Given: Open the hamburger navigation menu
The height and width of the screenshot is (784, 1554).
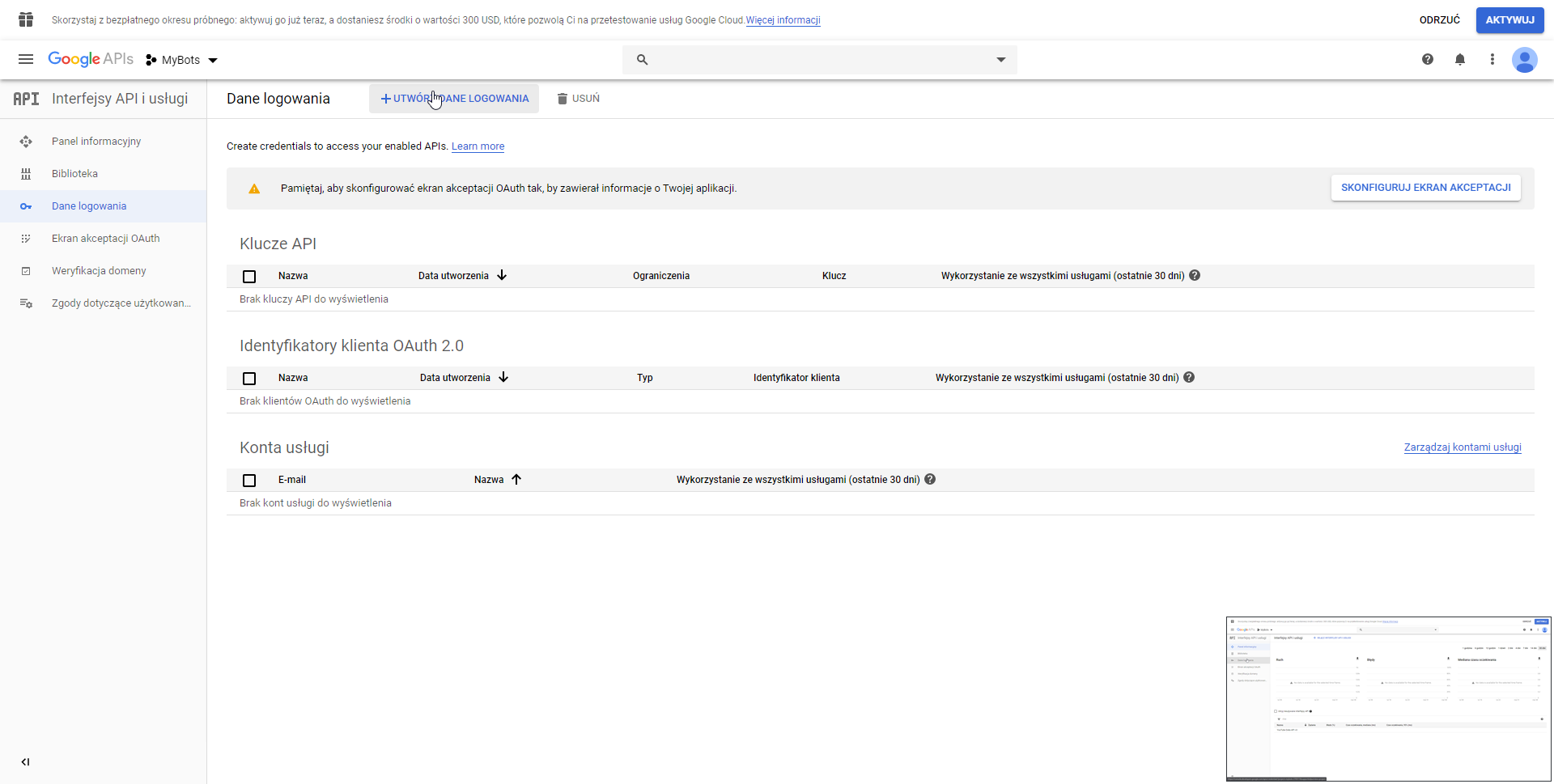Looking at the screenshot, I should (26, 59).
